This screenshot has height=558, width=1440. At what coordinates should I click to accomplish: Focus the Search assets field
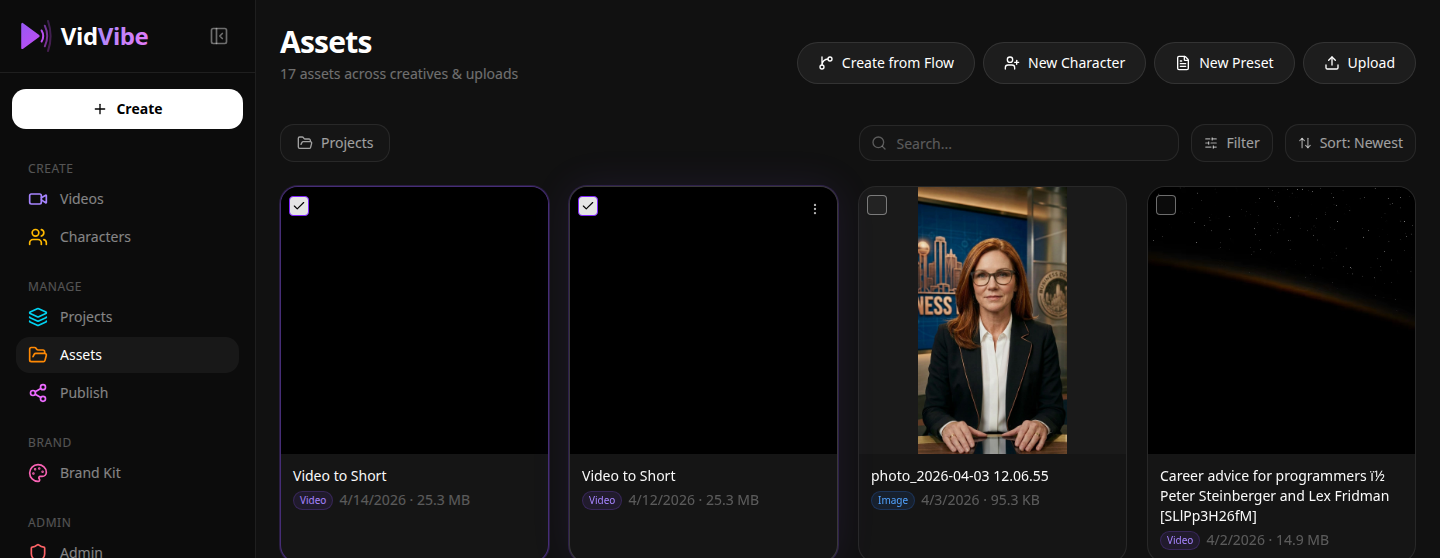pos(1019,143)
